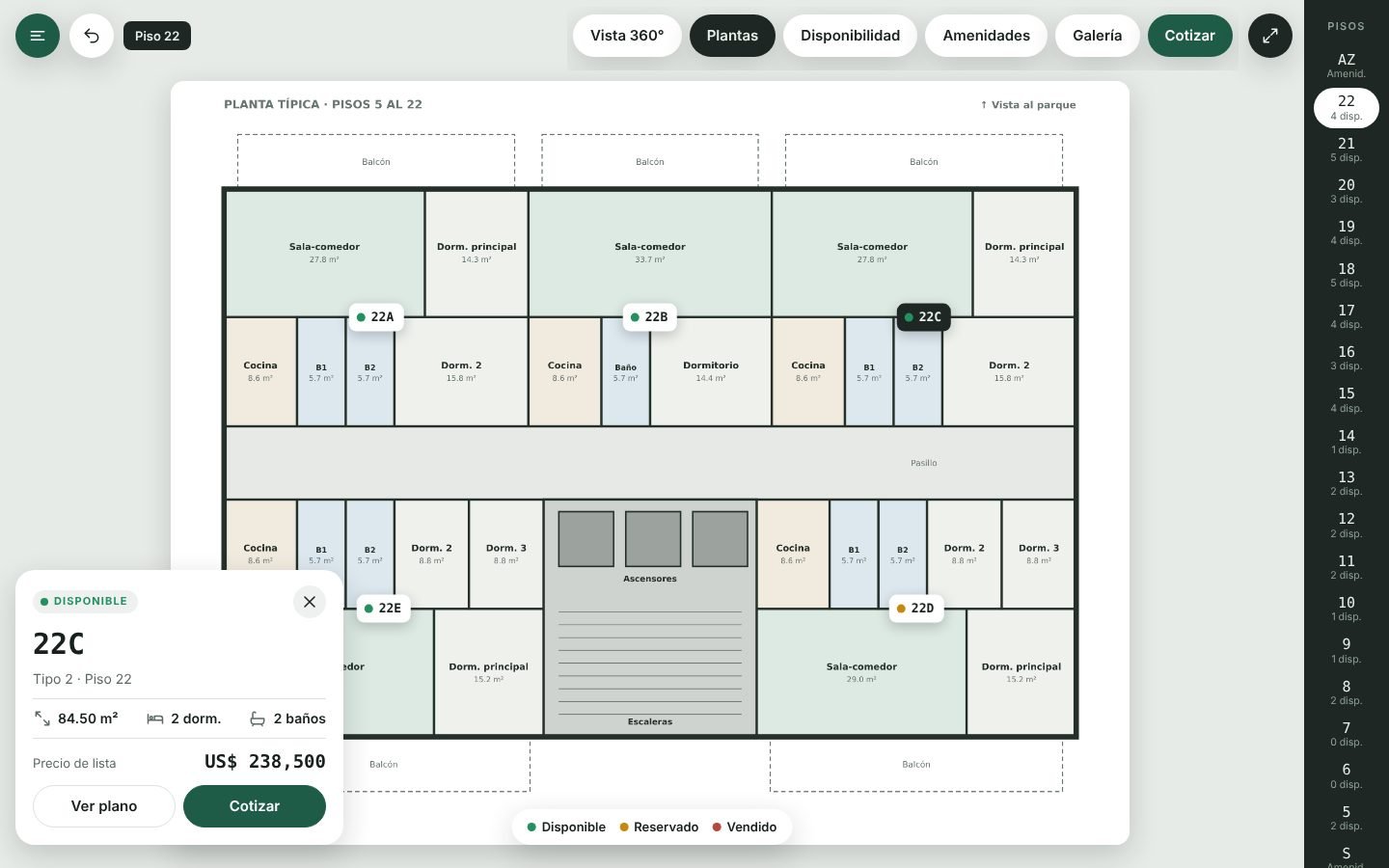Go to floor 10 in sidebar

[x=1347, y=609]
